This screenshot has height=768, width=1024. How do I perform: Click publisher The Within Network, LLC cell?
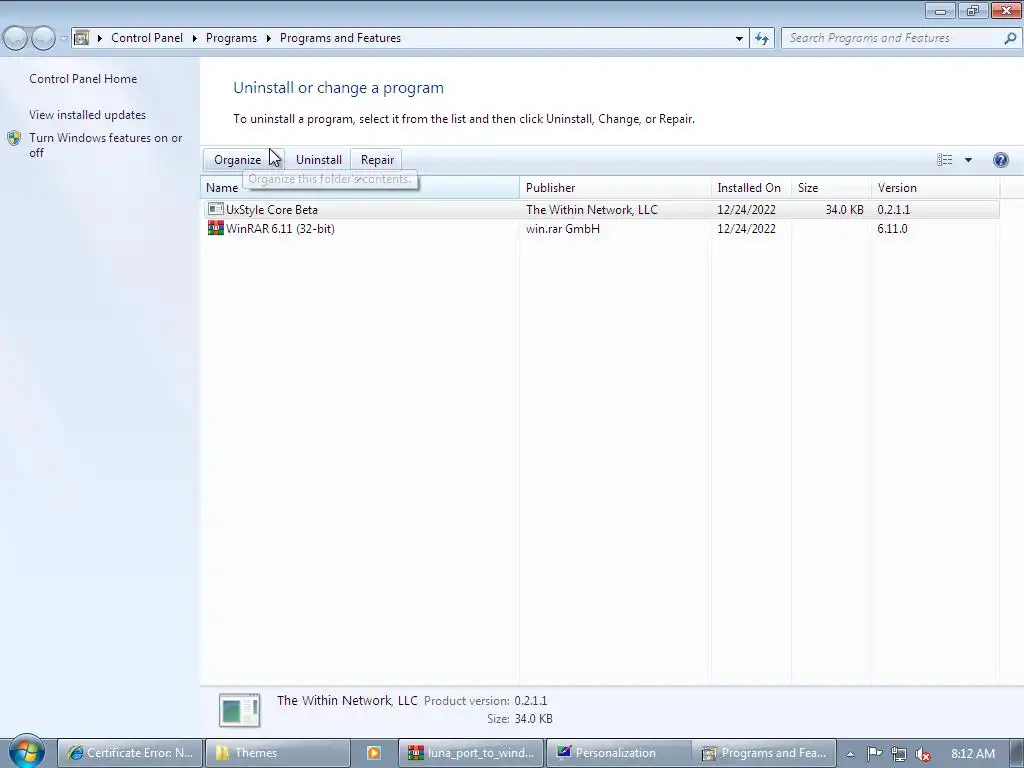(592, 210)
